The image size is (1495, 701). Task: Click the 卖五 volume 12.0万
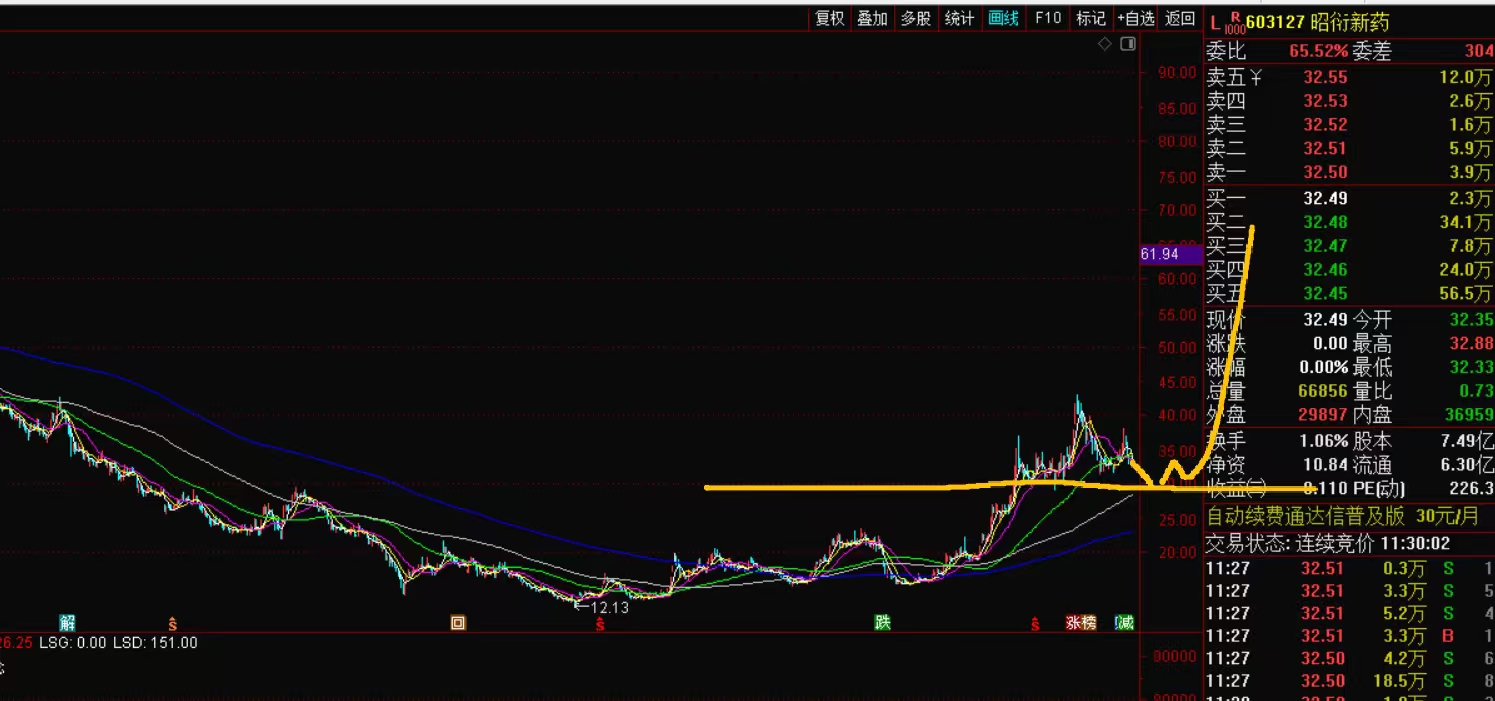[x=1466, y=77]
